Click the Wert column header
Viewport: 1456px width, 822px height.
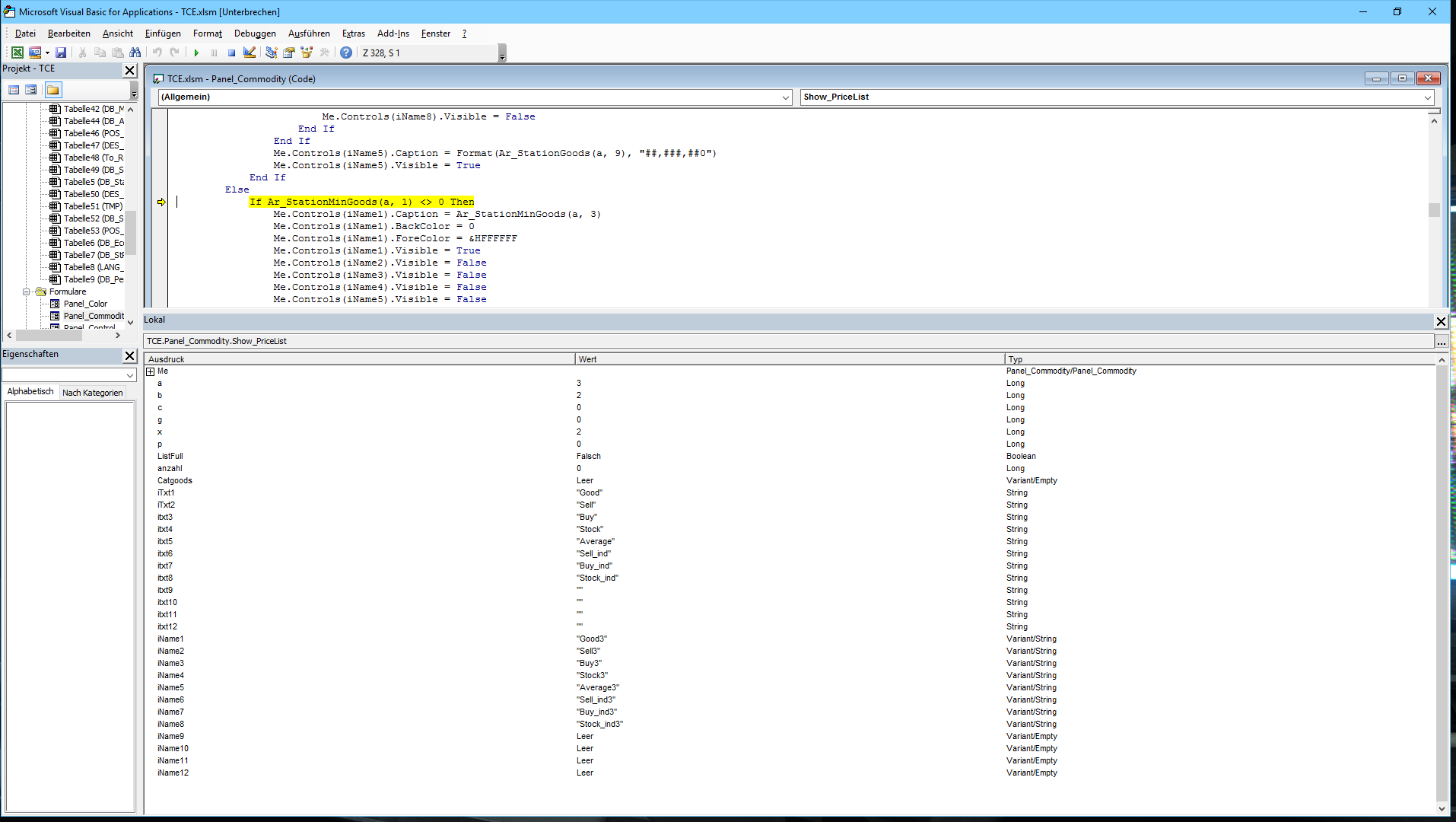(x=790, y=359)
